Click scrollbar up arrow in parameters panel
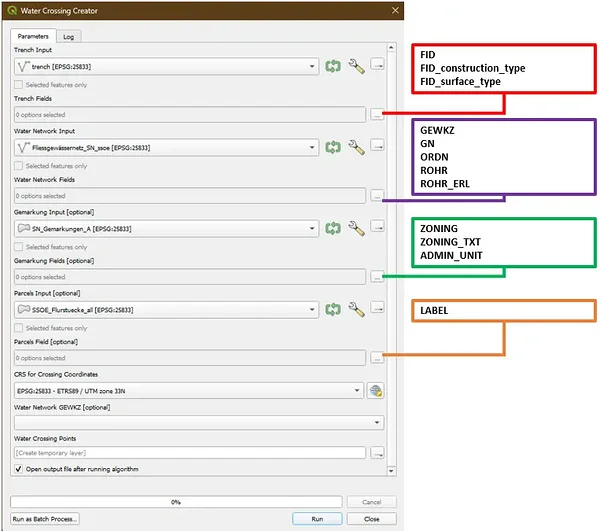The image size is (600, 531). [x=391, y=48]
